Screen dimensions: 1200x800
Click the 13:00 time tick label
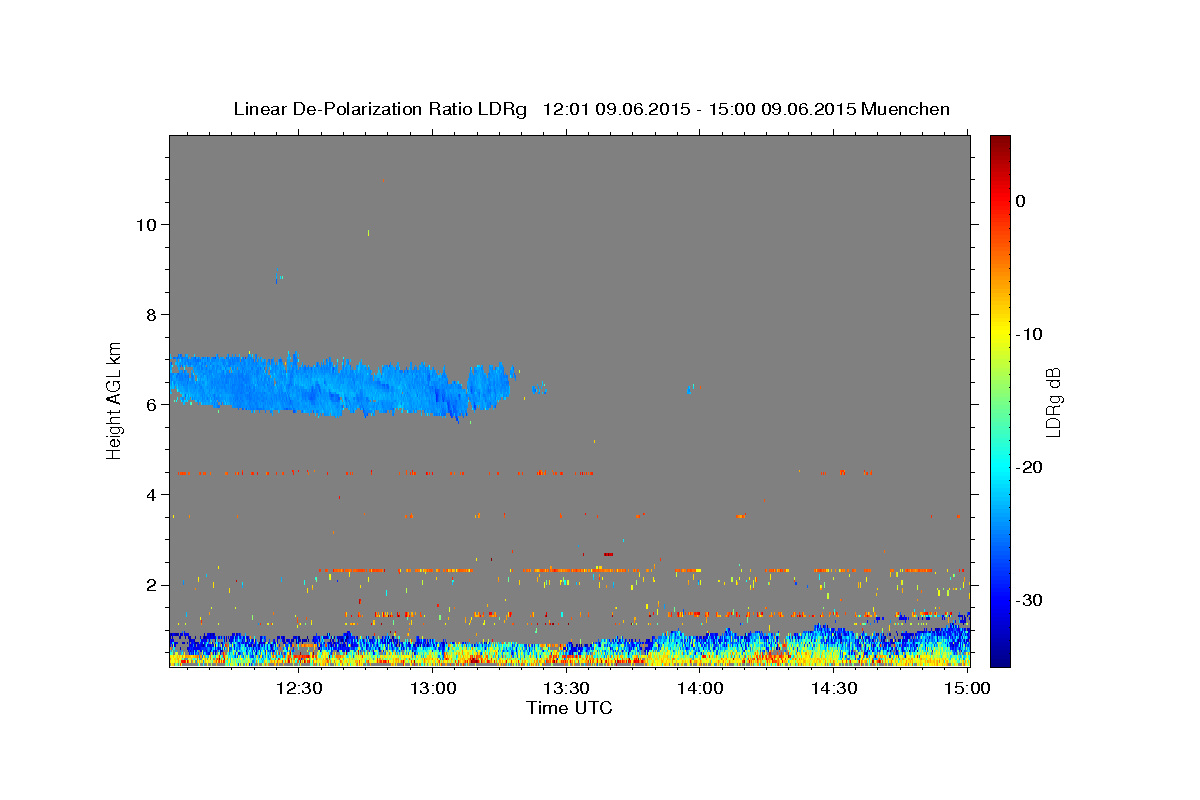point(432,688)
